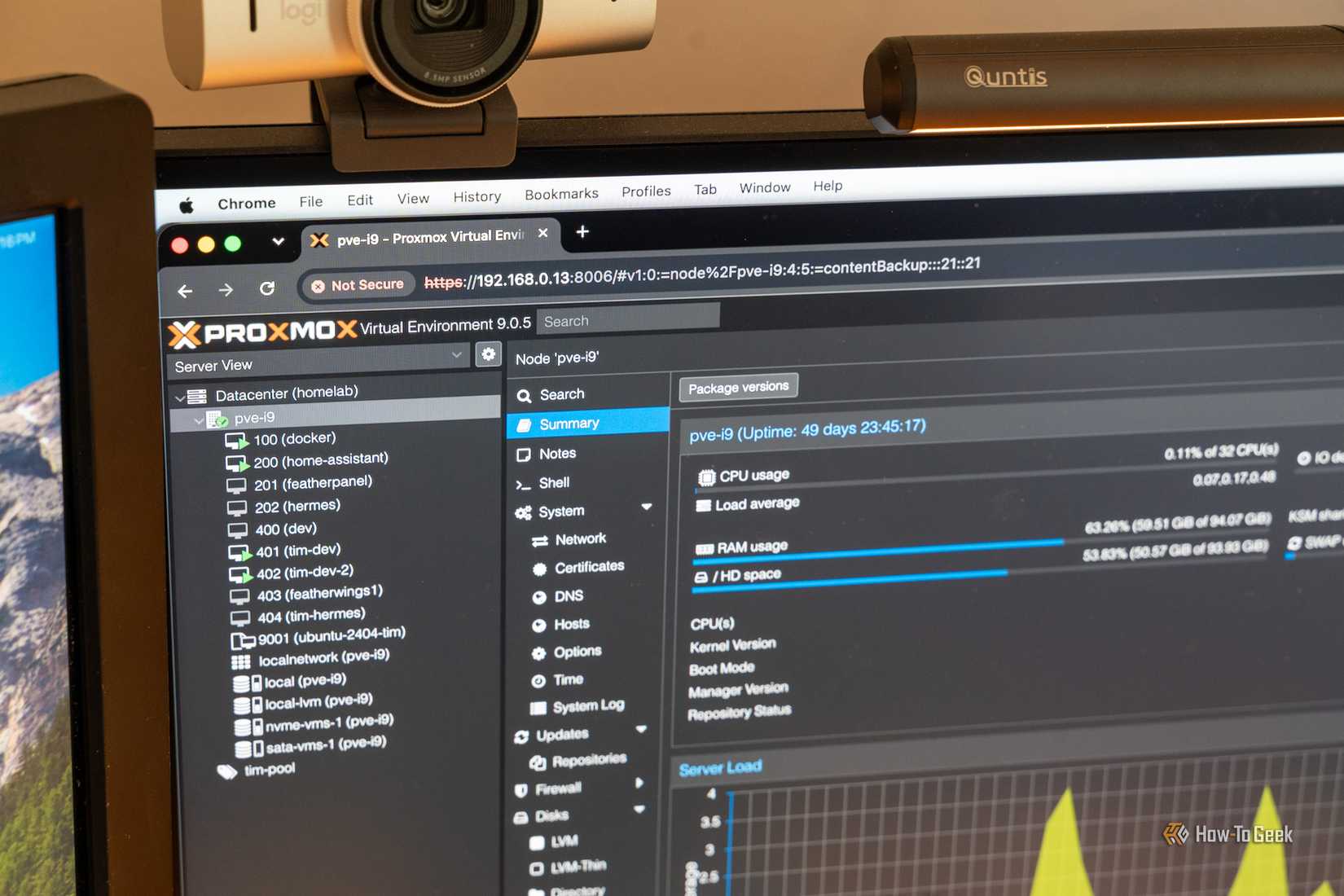Image resolution: width=1344 pixels, height=896 pixels.
Task: Select template 9001 (ubuntu-2404-tim)
Action: click(x=318, y=636)
